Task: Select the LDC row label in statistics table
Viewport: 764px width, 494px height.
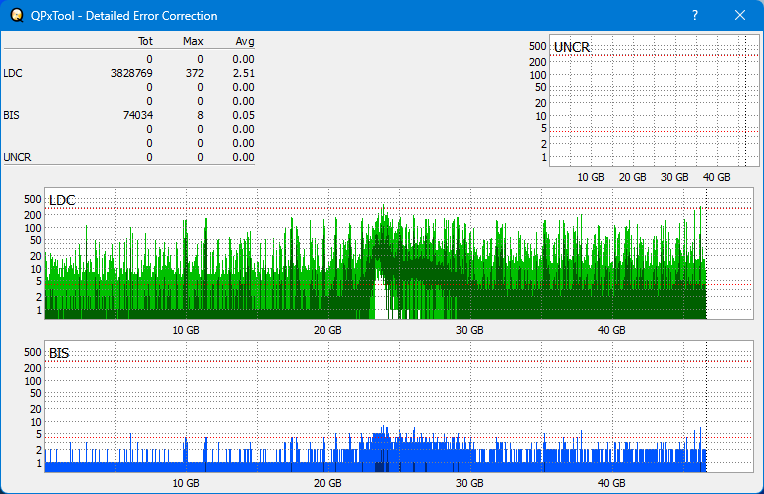Action: (x=13, y=73)
